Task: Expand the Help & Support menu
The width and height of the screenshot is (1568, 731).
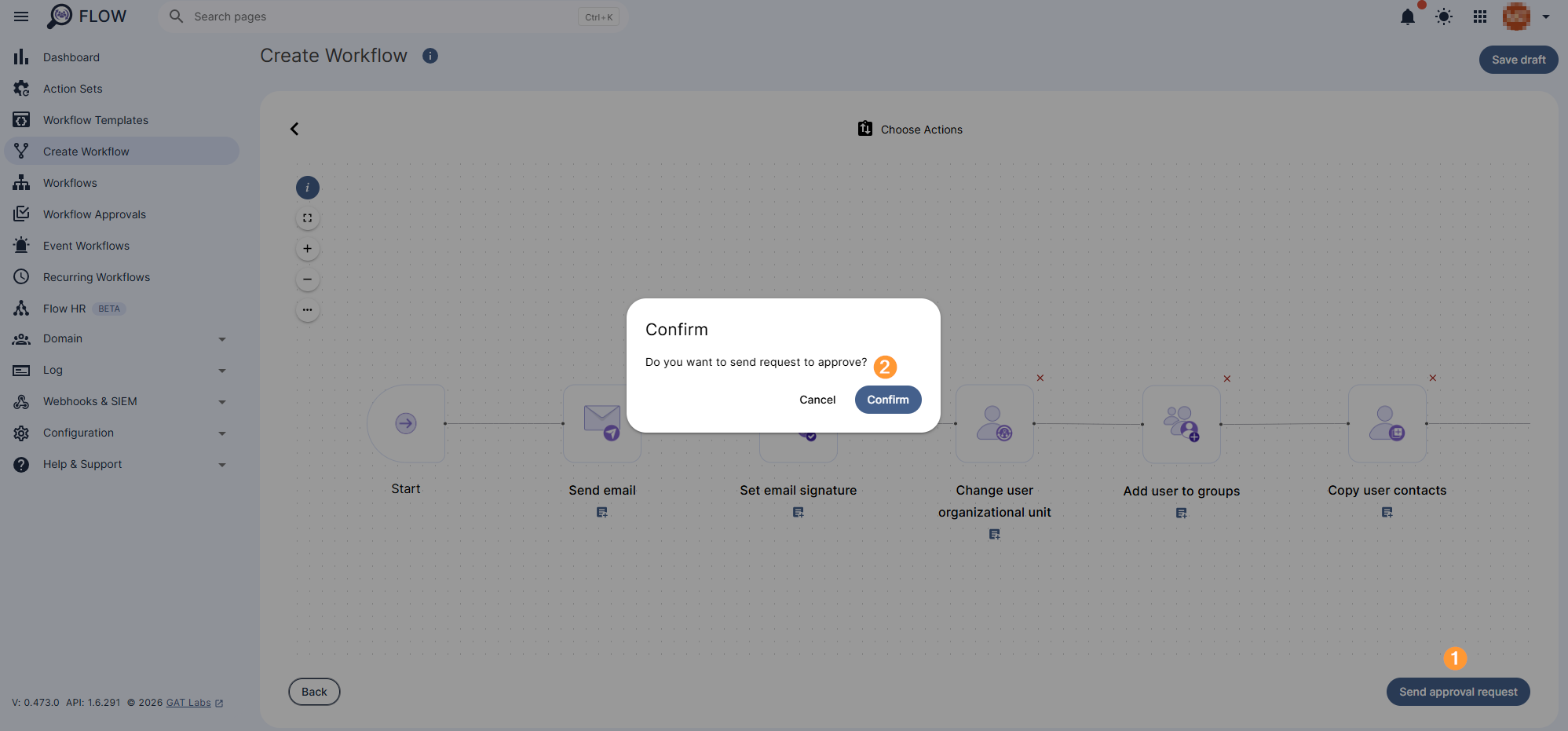Action: click(122, 464)
